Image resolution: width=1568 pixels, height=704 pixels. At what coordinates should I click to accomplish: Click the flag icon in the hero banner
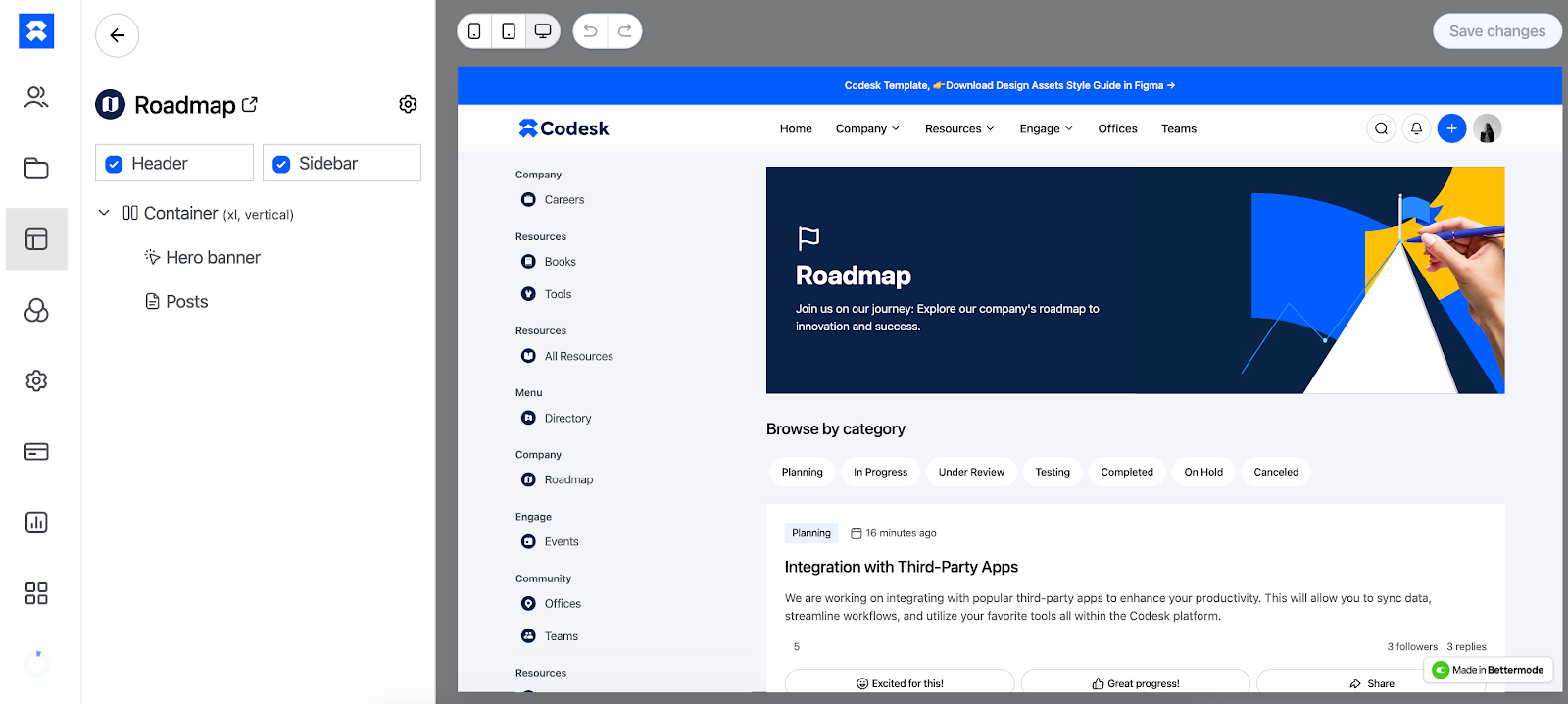pos(808,238)
